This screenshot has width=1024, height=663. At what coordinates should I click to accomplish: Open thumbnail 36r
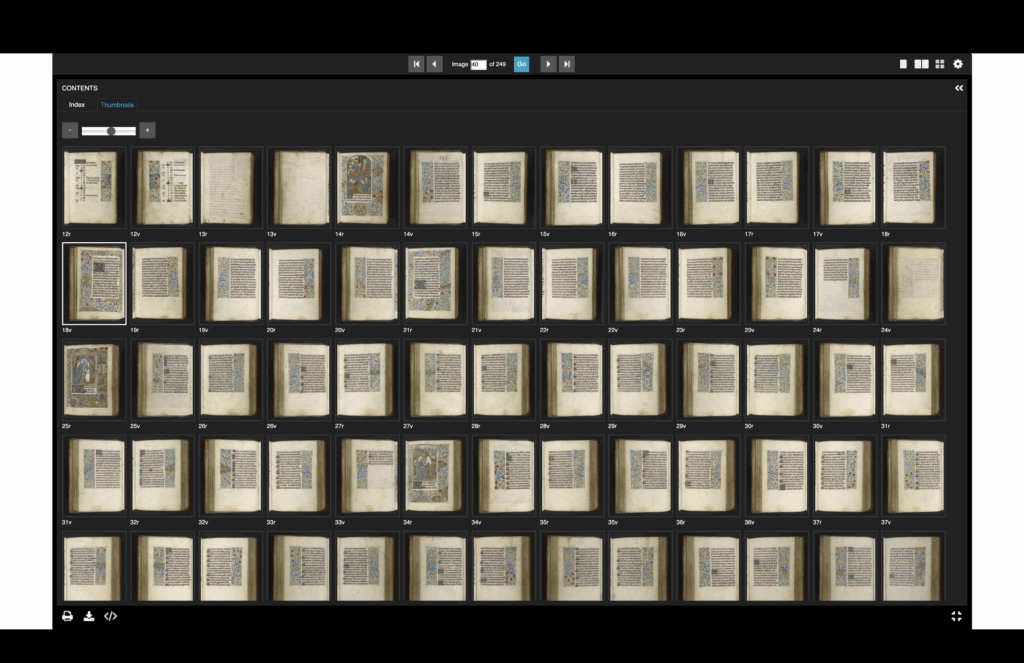tap(709, 476)
